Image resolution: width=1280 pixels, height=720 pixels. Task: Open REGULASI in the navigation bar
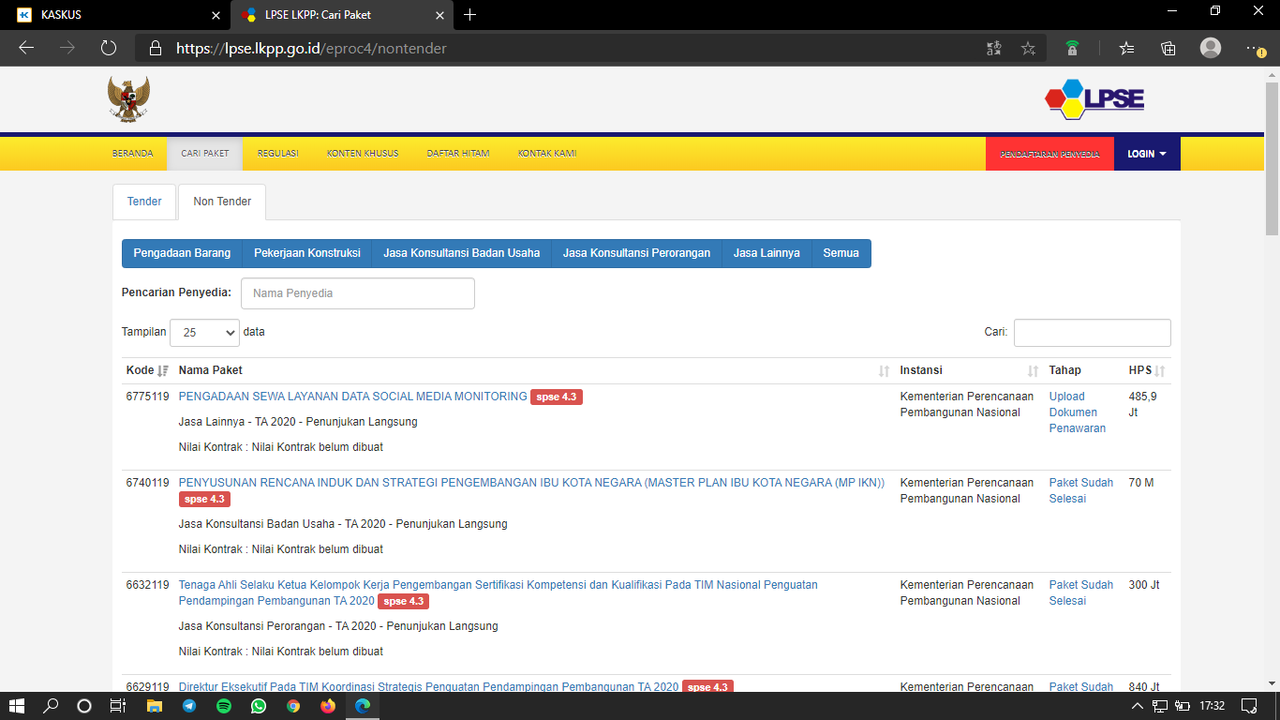click(278, 154)
